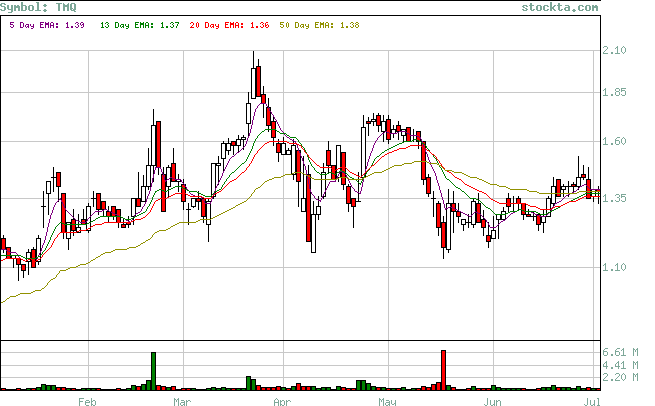Click the Symbol: TMQ title text
The width and height of the screenshot is (655, 406).
38,7
